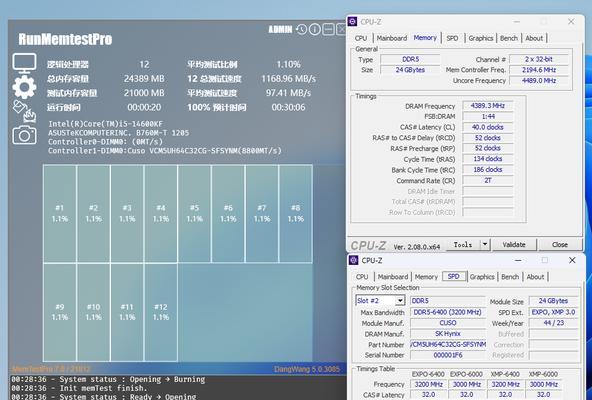Image resolution: width=592 pixels, height=400 pixels.
Task: Click the Part Number field in SPD tab
Action: [x=448, y=344]
